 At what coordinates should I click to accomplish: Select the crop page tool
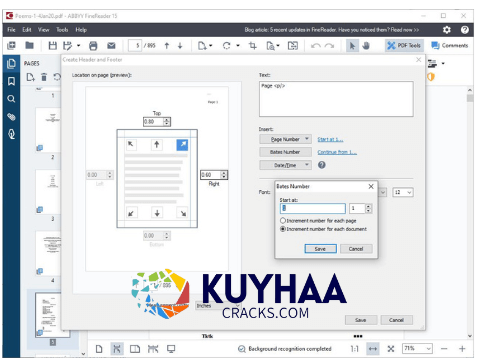[x=253, y=46]
